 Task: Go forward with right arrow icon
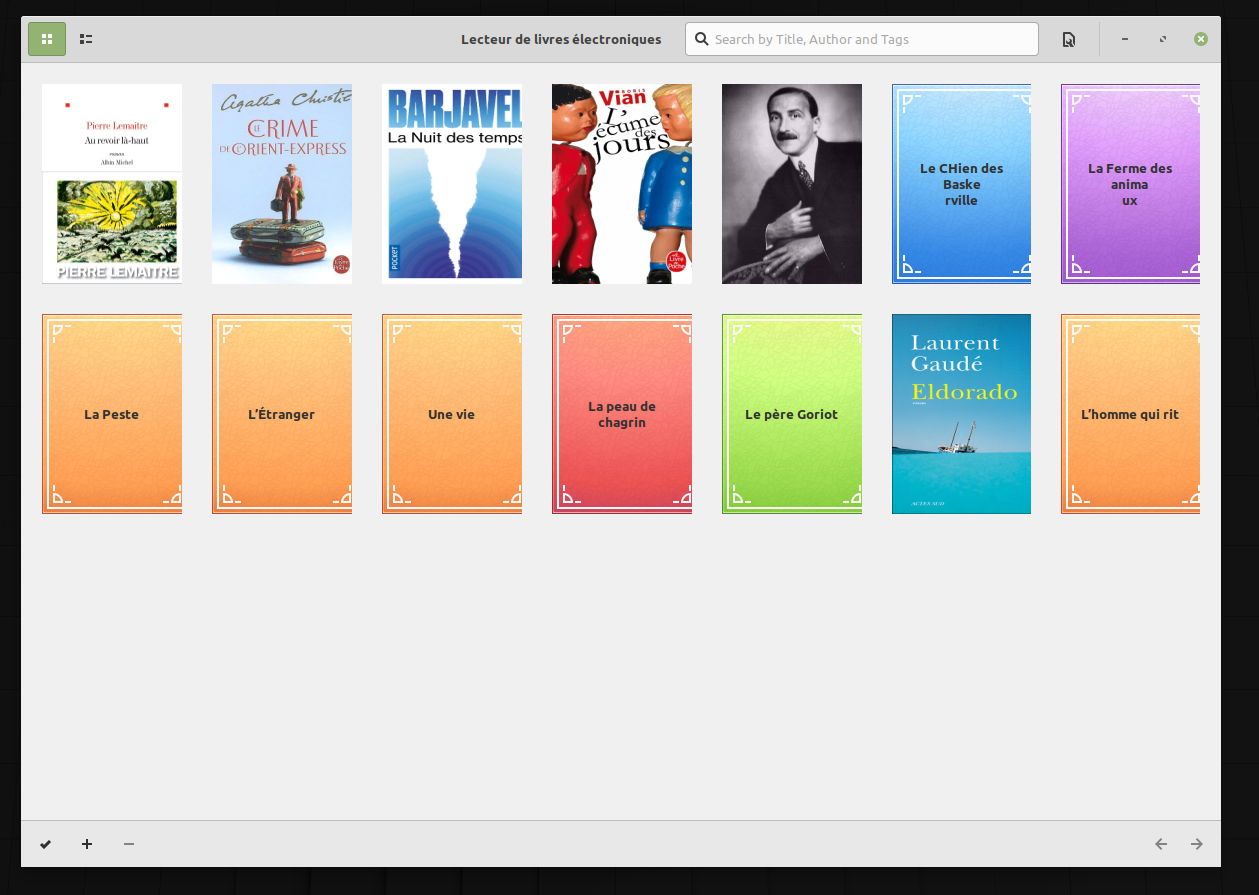[x=1197, y=844]
